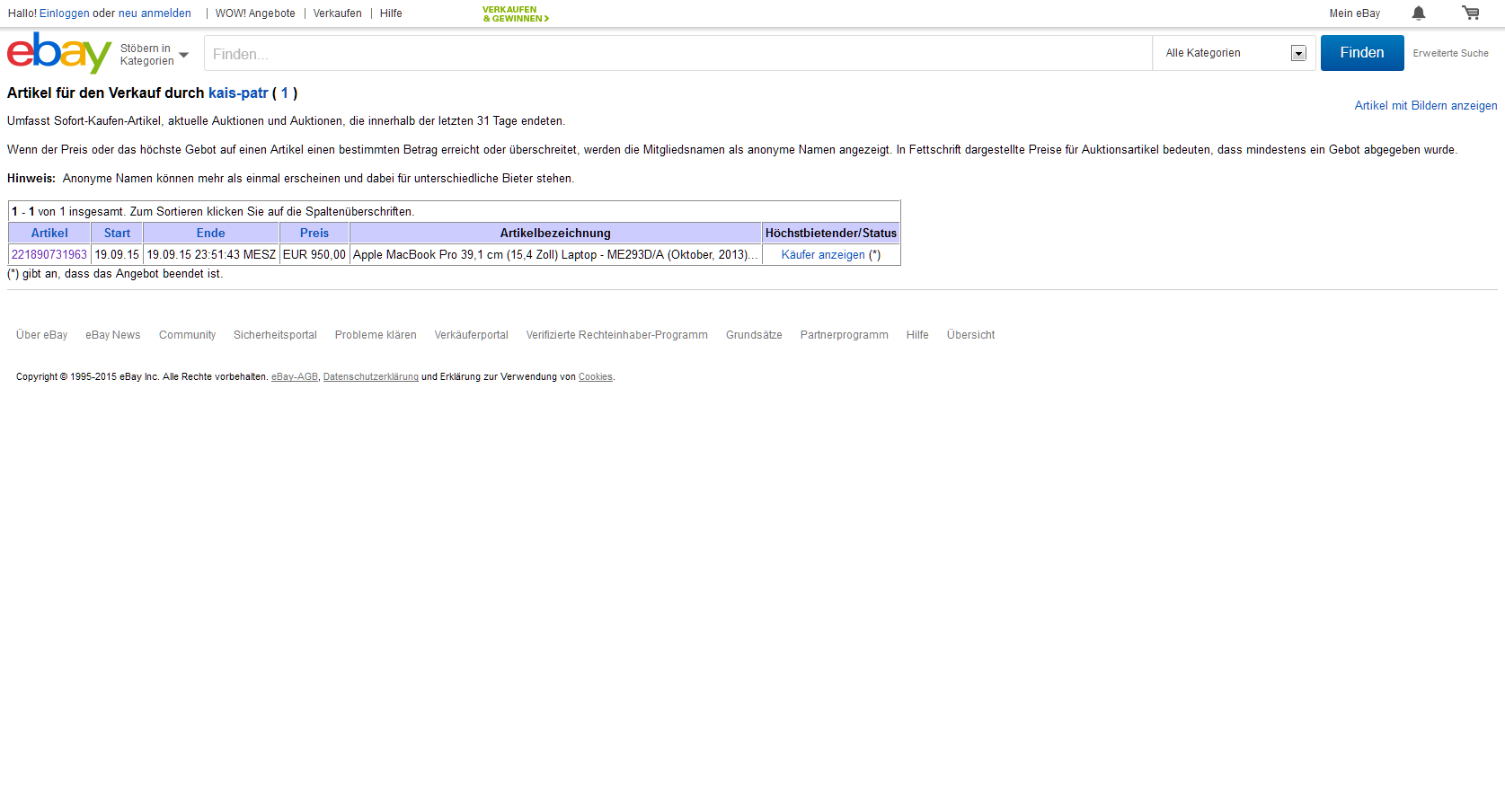Click the Finden search button
Image resolution: width=1505 pixels, height=812 pixels.
coord(1361,53)
